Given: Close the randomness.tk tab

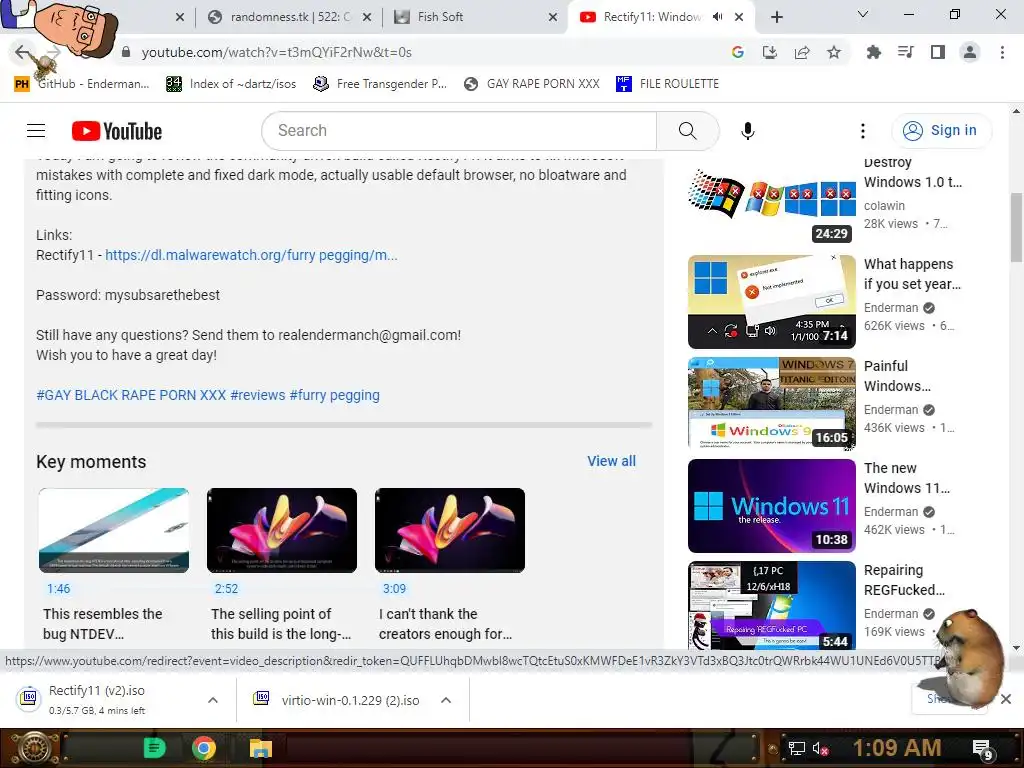Looking at the screenshot, I should 367,17.
